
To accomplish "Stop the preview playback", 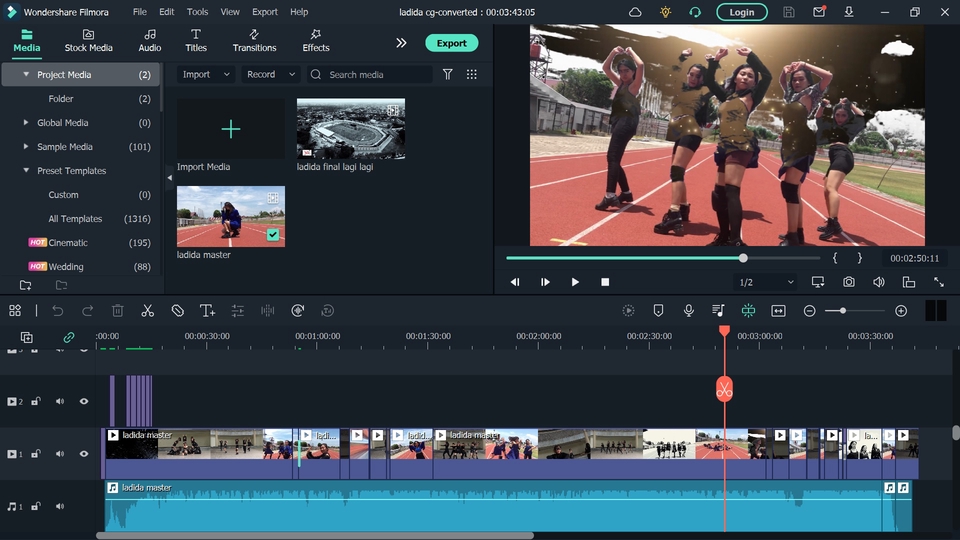I will [x=605, y=282].
